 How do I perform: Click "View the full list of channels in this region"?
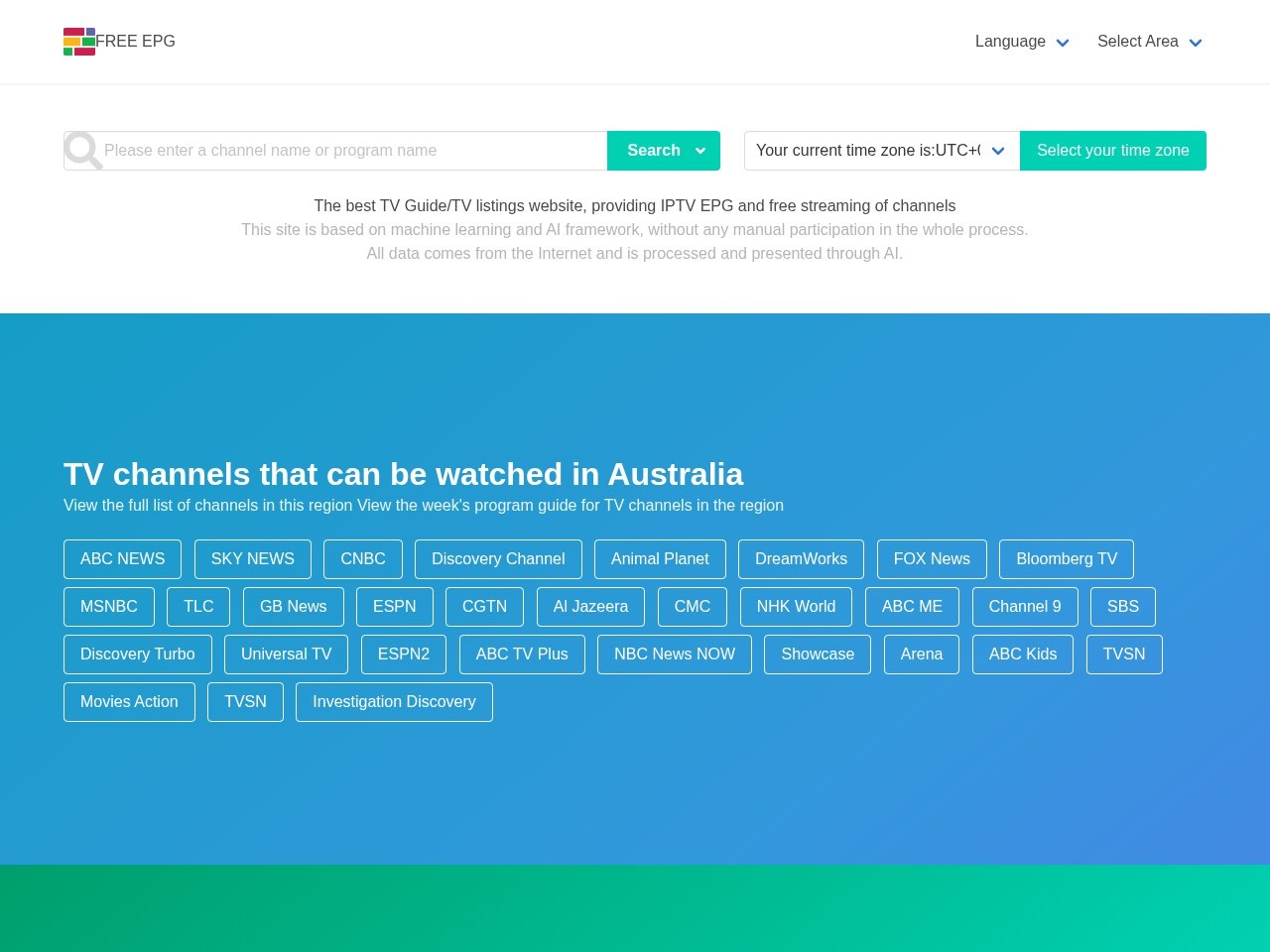tap(208, 506)
